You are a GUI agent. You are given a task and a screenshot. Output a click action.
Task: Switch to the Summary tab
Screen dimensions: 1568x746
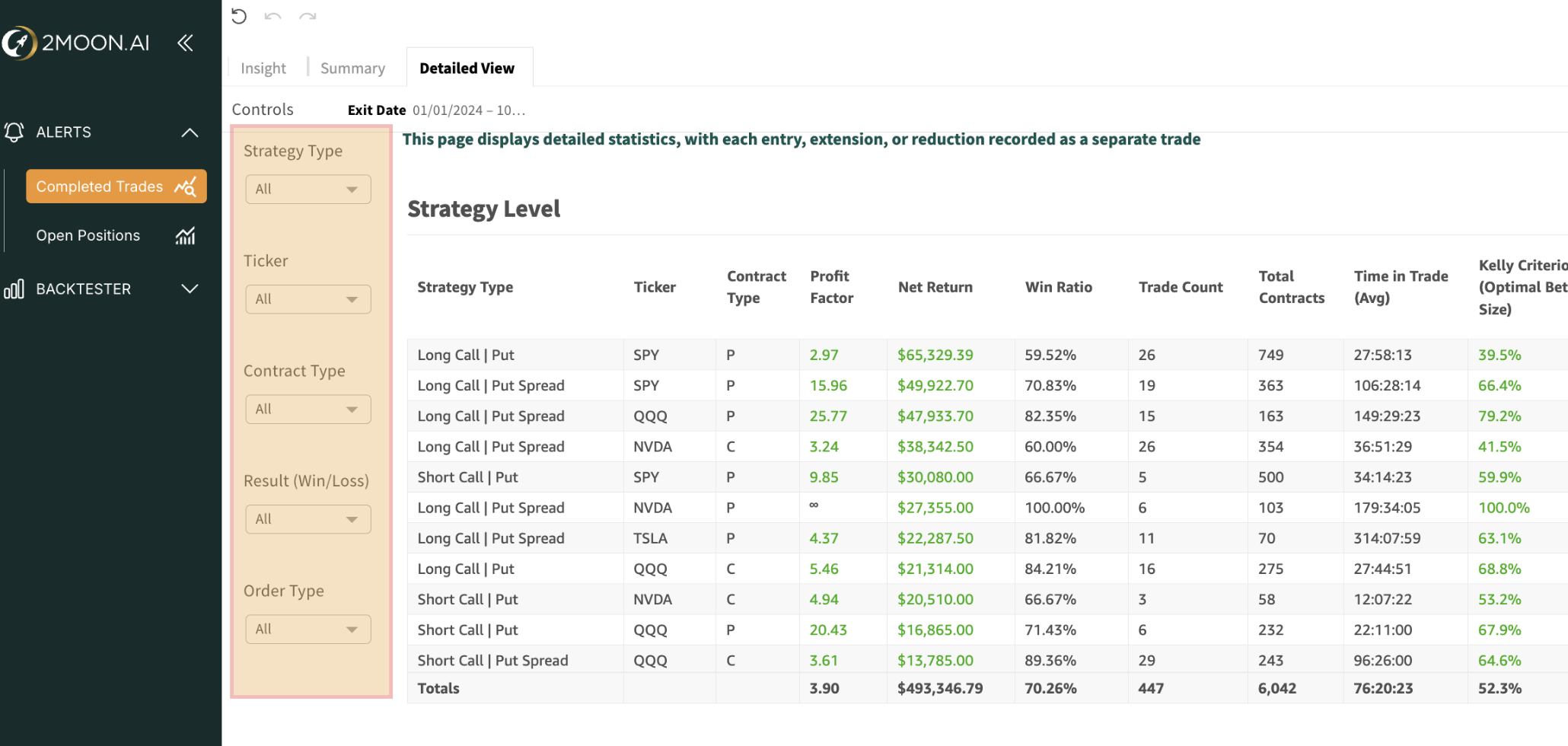click(x=352, y=69)
